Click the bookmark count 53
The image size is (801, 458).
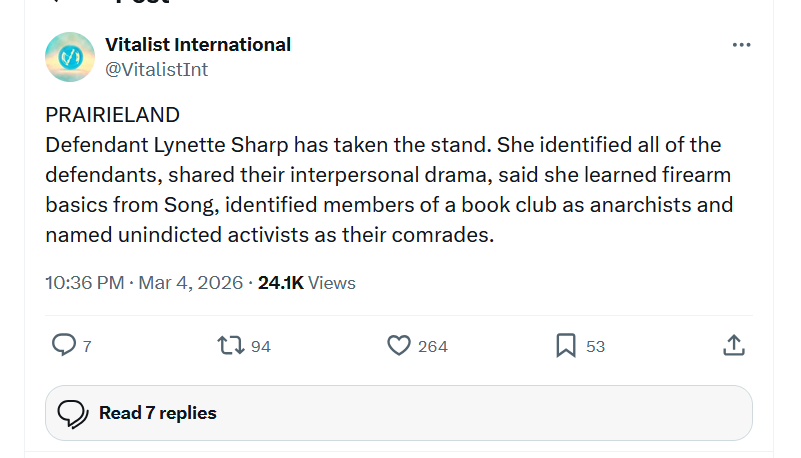tap(595, 346)
